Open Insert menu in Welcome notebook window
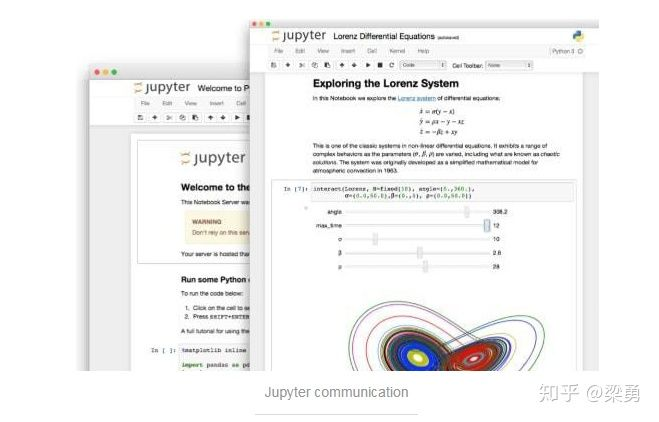Viewport: 659px width, 422px height. (x=216, y=103)
